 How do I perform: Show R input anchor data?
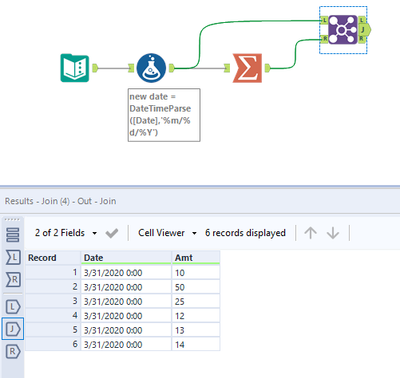(13, 279)
